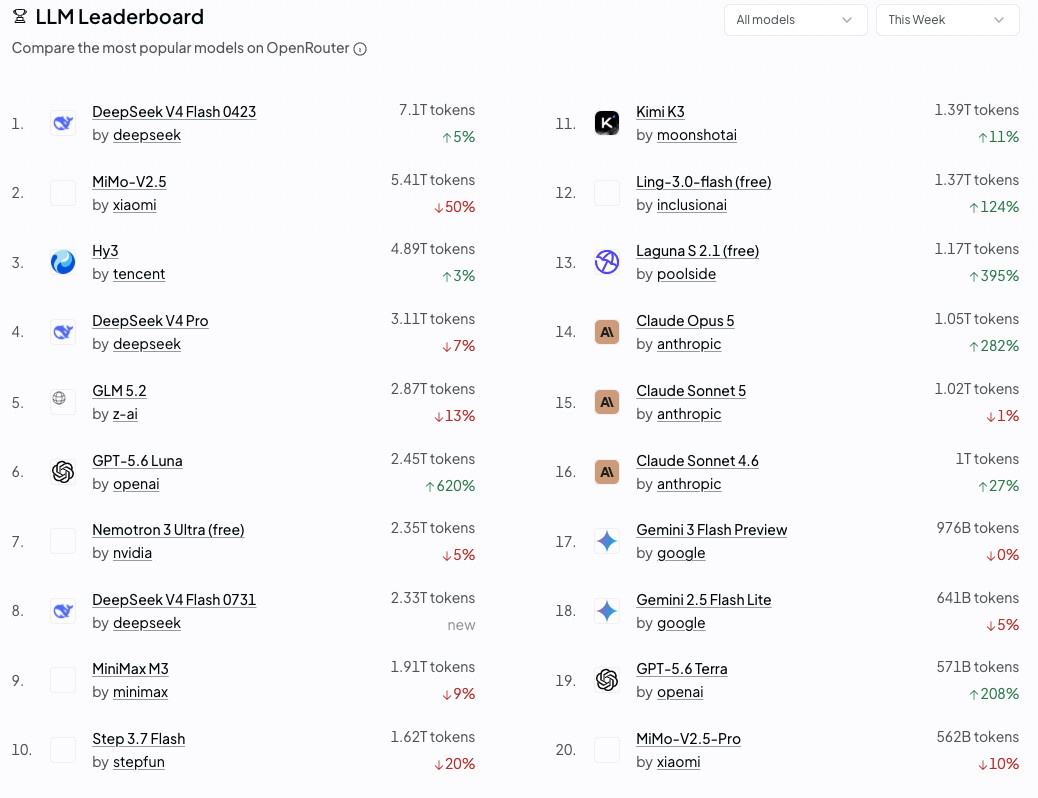The image size is (1038, 798).
Task: Click the DeepSeek logo beside V4 Flash 0731
Action: pos(63,611)
